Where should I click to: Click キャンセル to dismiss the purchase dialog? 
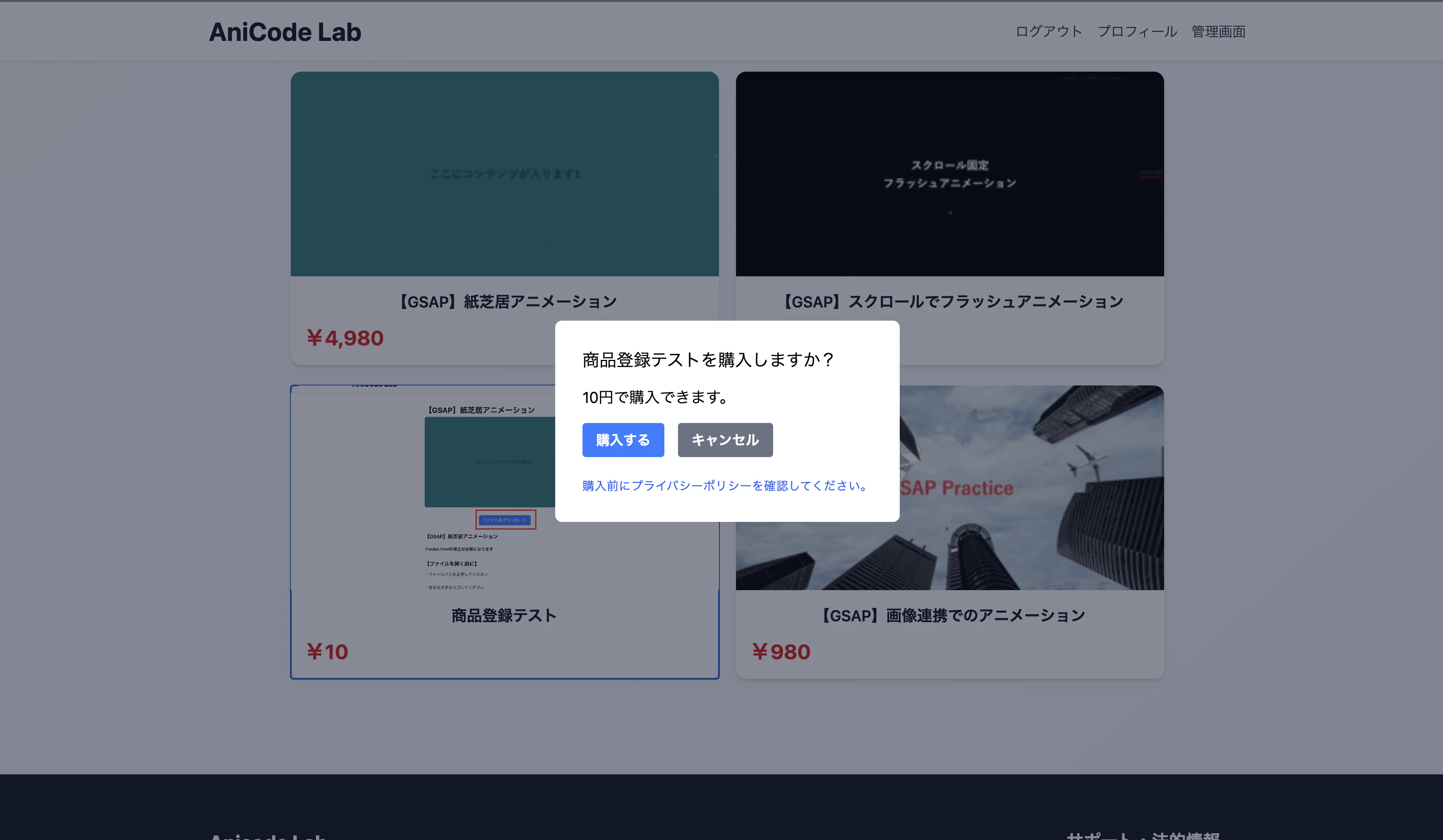point(724,440)
